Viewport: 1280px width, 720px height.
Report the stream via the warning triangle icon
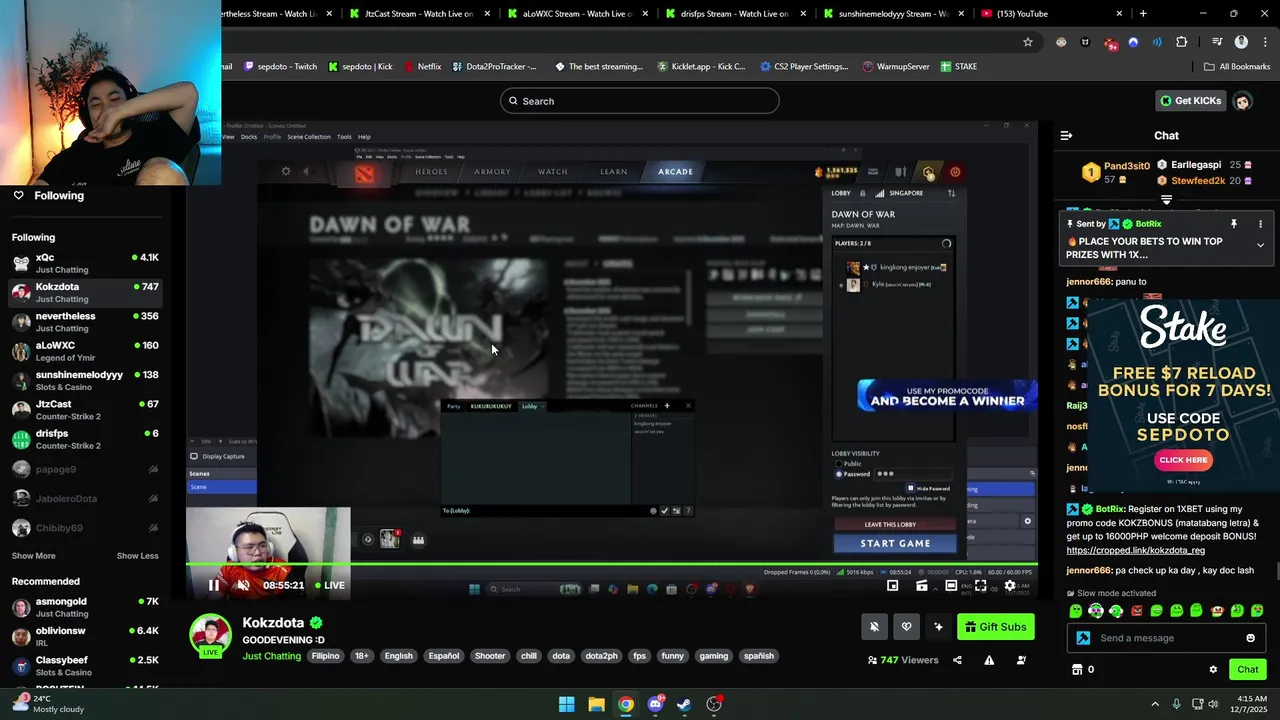click(x=989, y=660)
